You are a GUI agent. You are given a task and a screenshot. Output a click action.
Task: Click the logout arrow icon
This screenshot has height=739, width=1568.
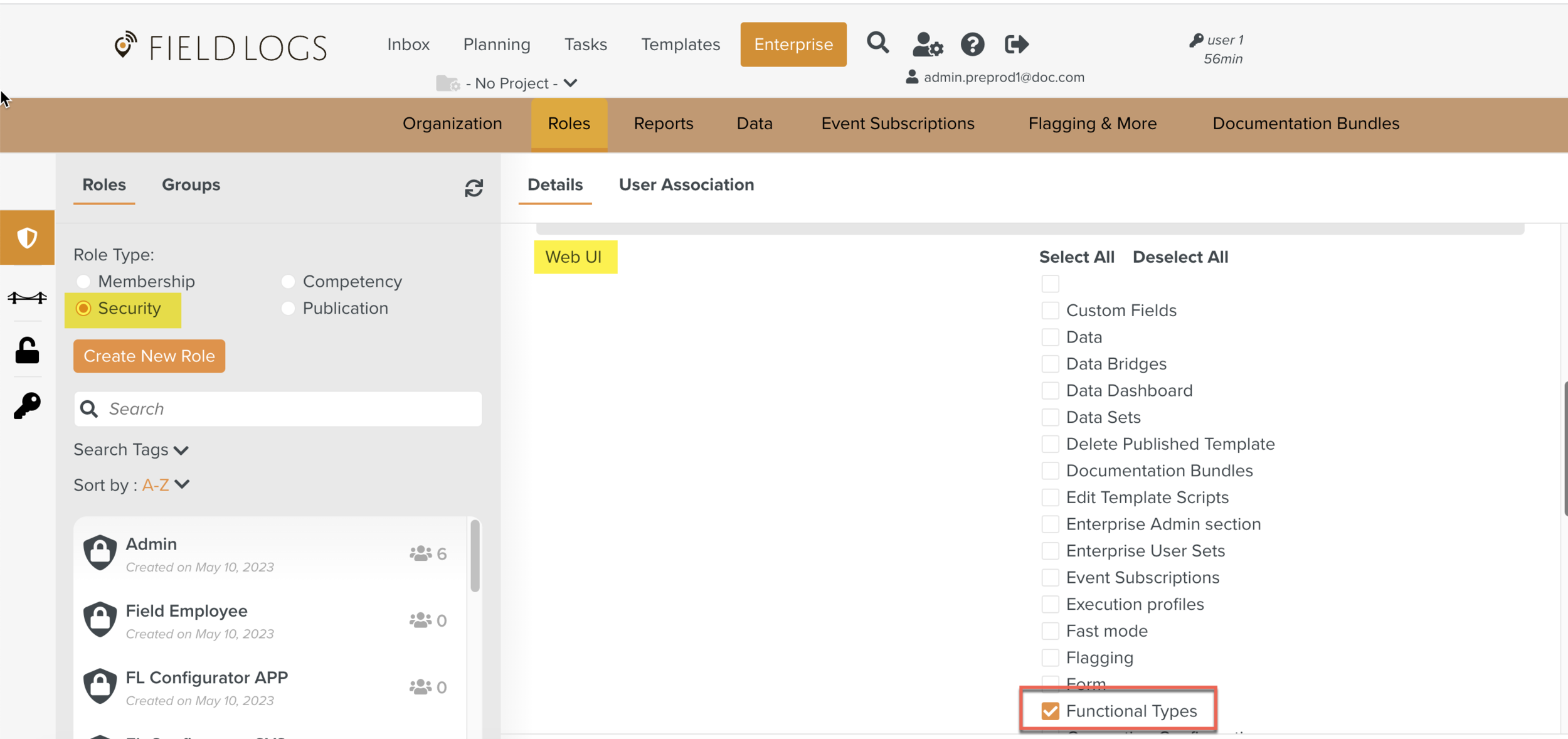click(x=1016, y=44)
